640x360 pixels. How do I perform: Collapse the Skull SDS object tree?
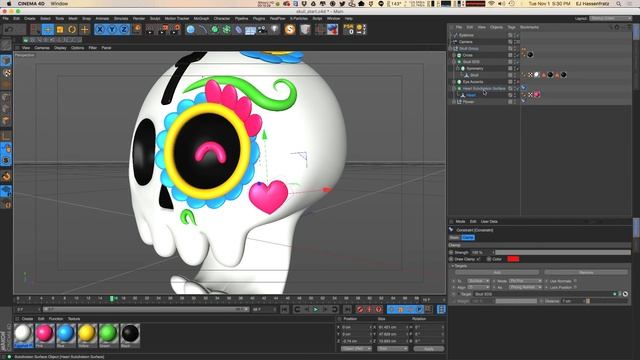[453, 62]
